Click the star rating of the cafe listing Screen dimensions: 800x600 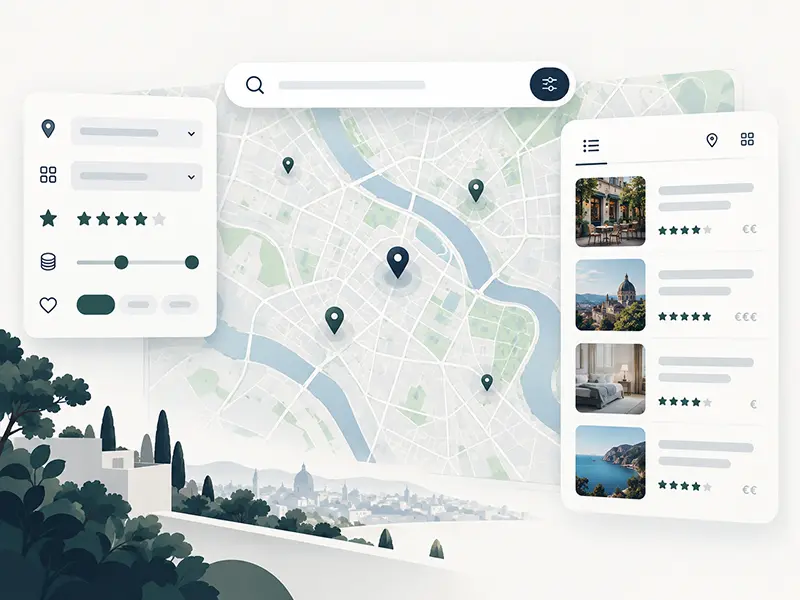(x=685, y=230)
